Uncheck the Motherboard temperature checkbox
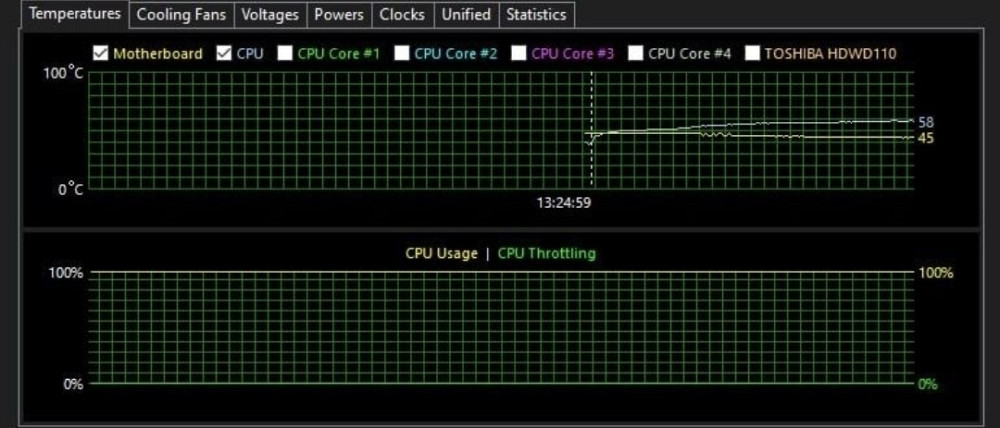The image size is (1000, 428). pyautogui.click(x=100, y=53)
